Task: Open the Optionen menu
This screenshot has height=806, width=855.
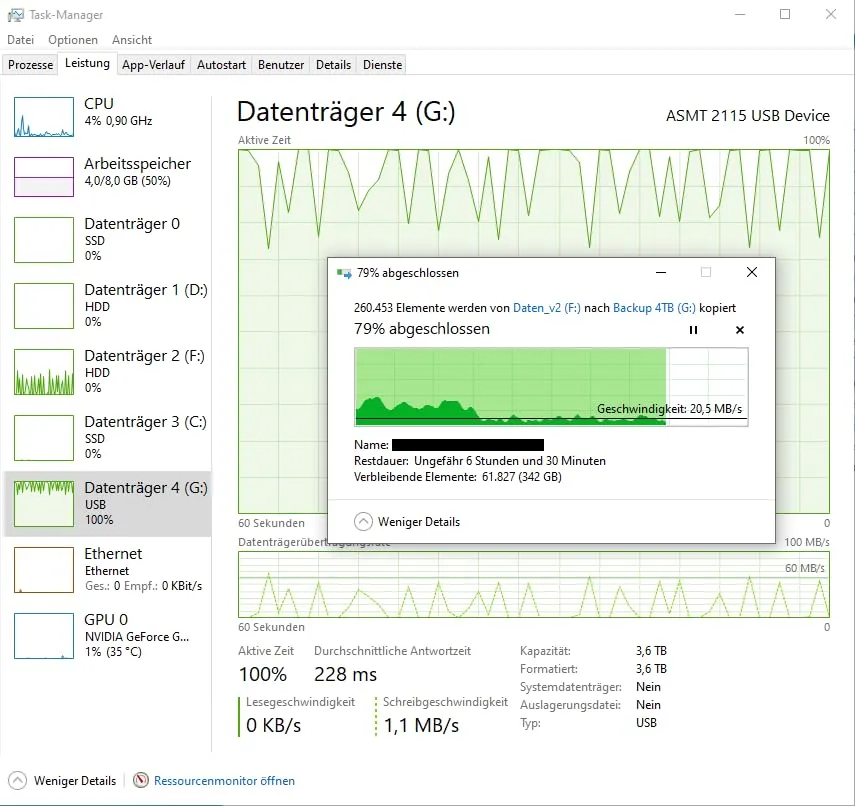Action: point(73,40)
